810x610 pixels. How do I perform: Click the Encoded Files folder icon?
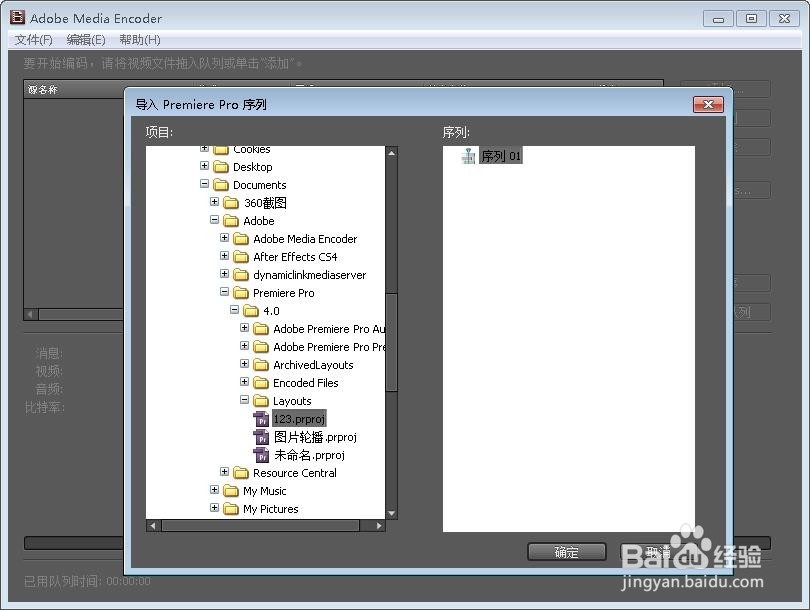point(261,383)
